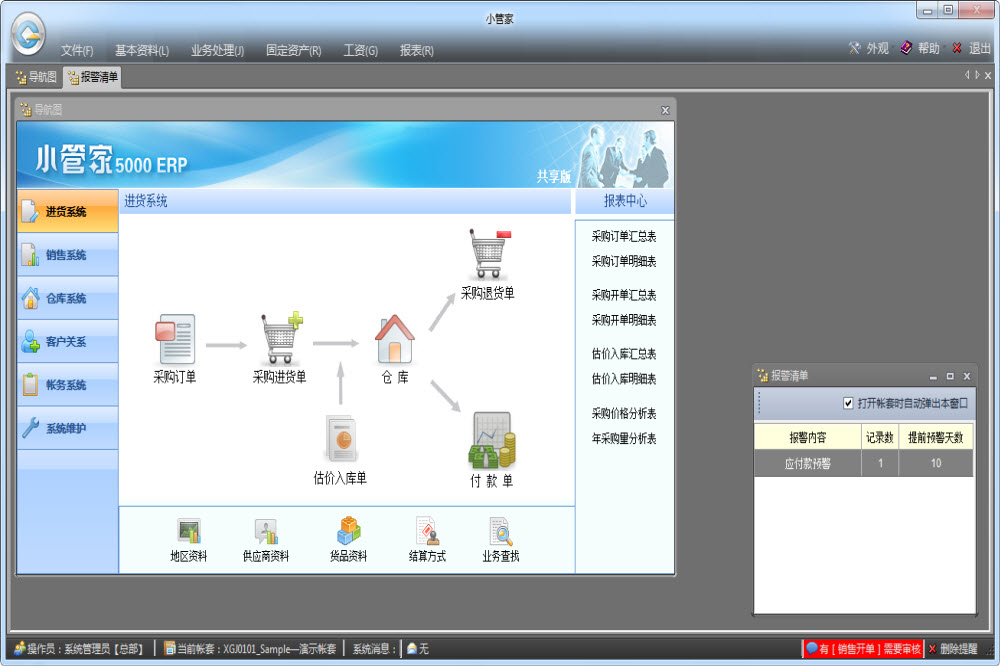The image size is (1000, 666).
Task: Toggle 打开帐套时自动弹出本窗口 checkbox
Action: point(849,403)
